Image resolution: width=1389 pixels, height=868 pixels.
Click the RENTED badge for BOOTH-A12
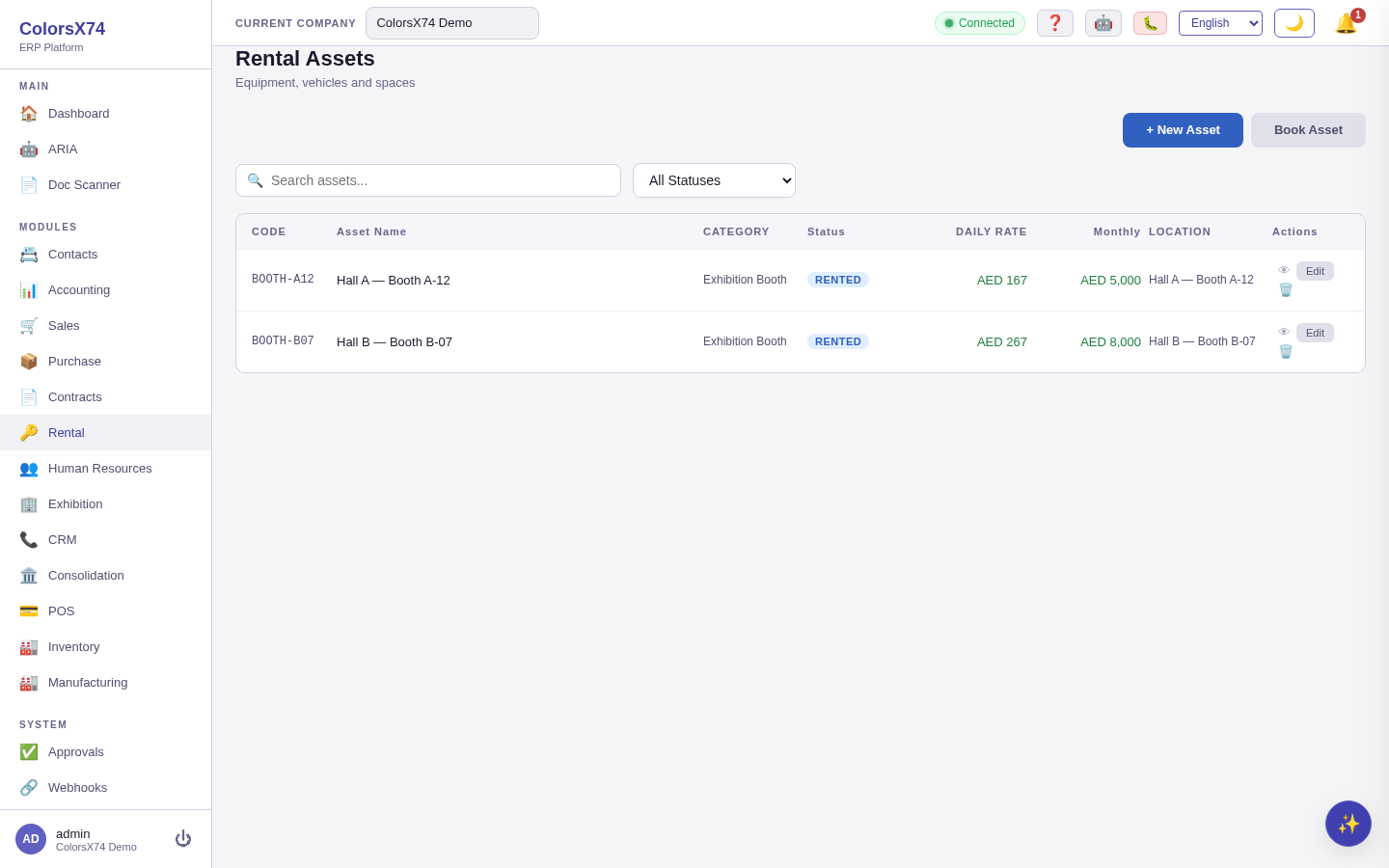[x=838, y=280]
